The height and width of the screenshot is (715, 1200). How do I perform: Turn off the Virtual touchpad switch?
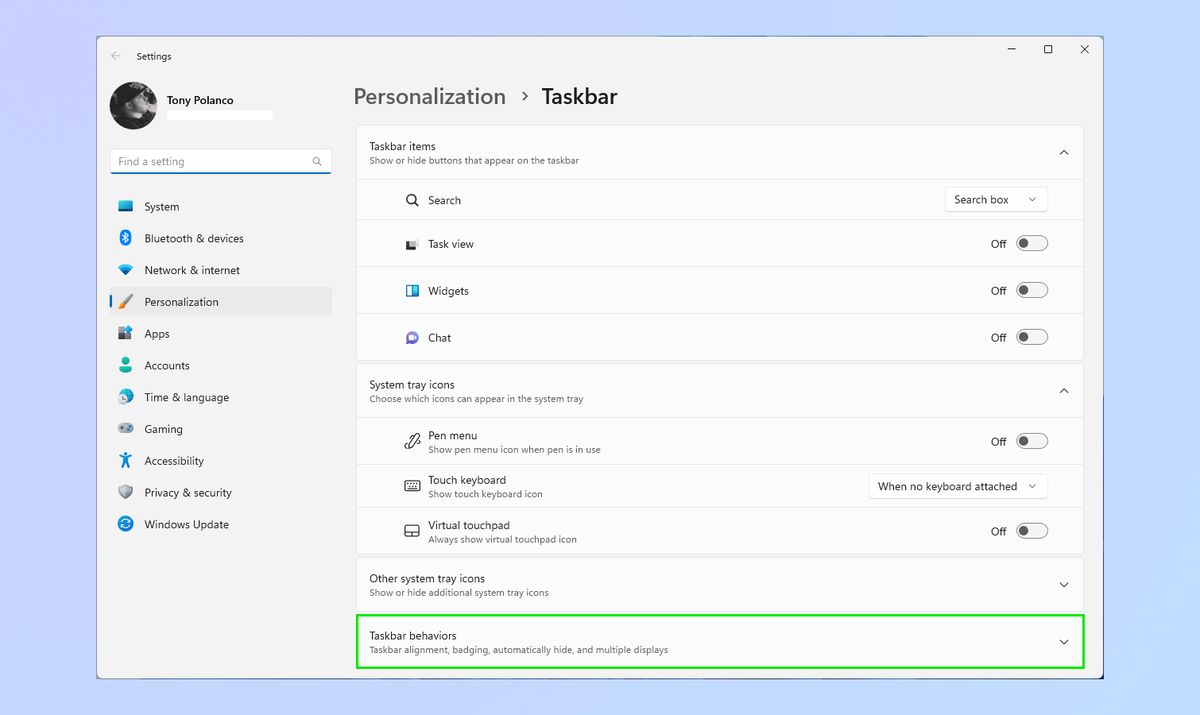(1032, 530)
